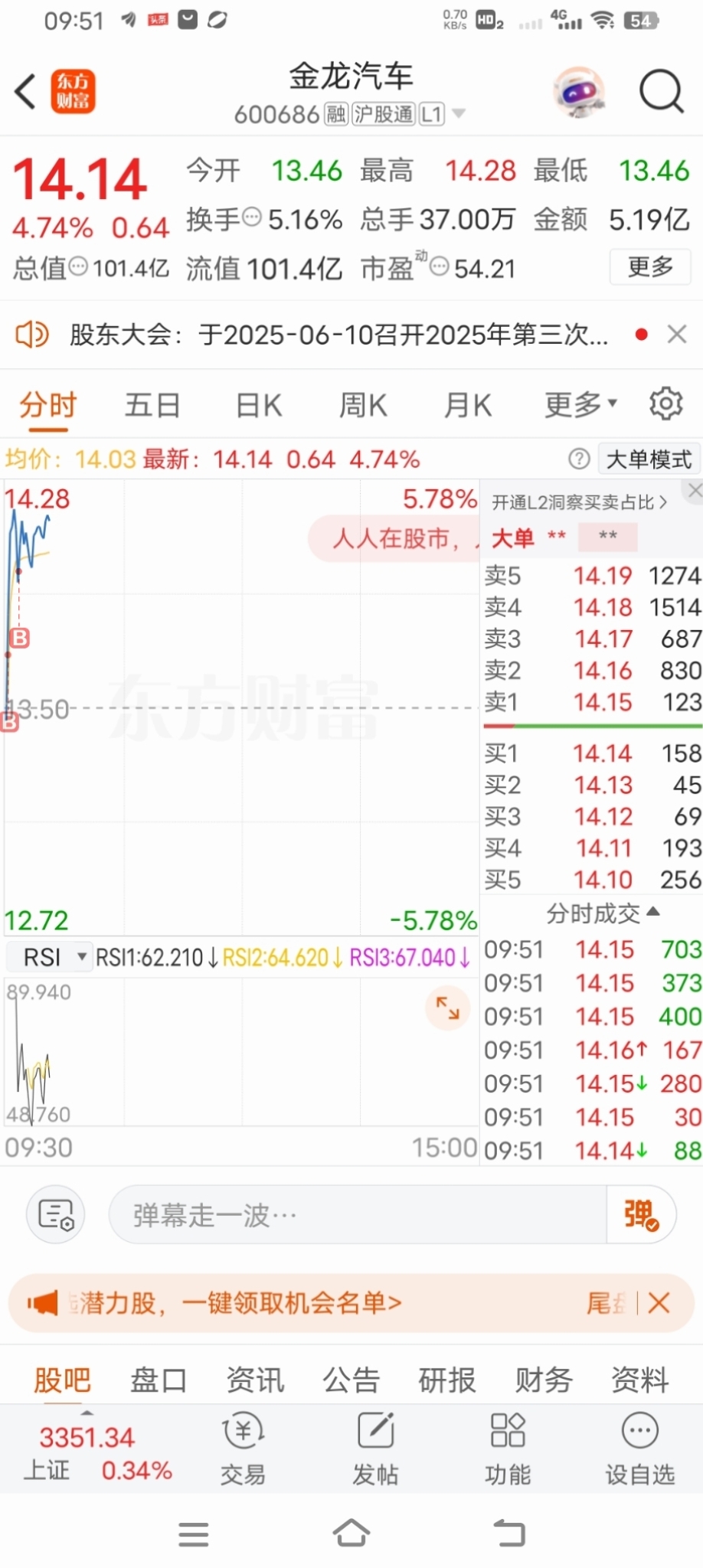This screenshot has width=703, height=1568.
Task: Open the search magnifier icon
Action: pos(661,92)
